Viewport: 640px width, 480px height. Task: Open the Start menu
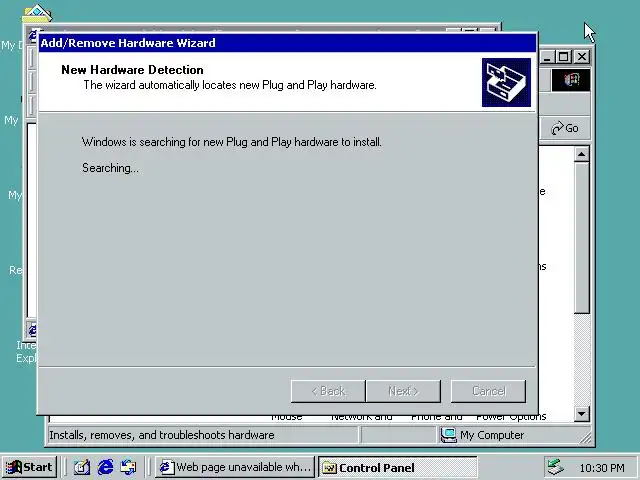pyautogui.click(x=29, y=467)
